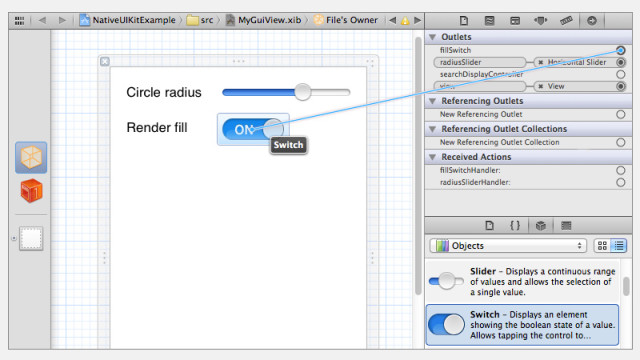Click the New Referencing Outlet circle
Image resolution: width=640 pixels, height=360 pixels.
coord(620,114)
